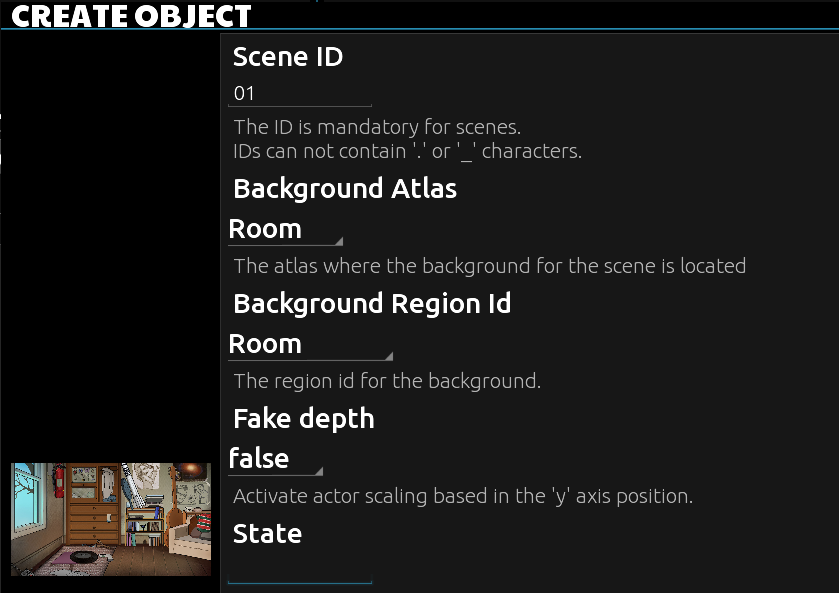Click the empty State input field

pyautogui.click(x=299, y=571)
